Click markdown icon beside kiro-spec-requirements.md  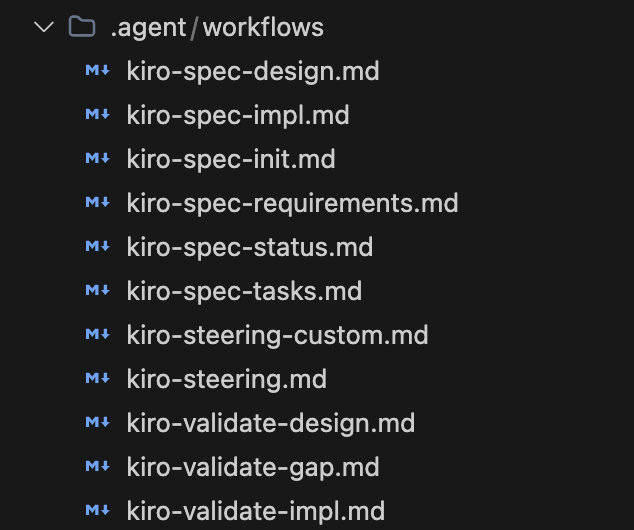point(97,203)
